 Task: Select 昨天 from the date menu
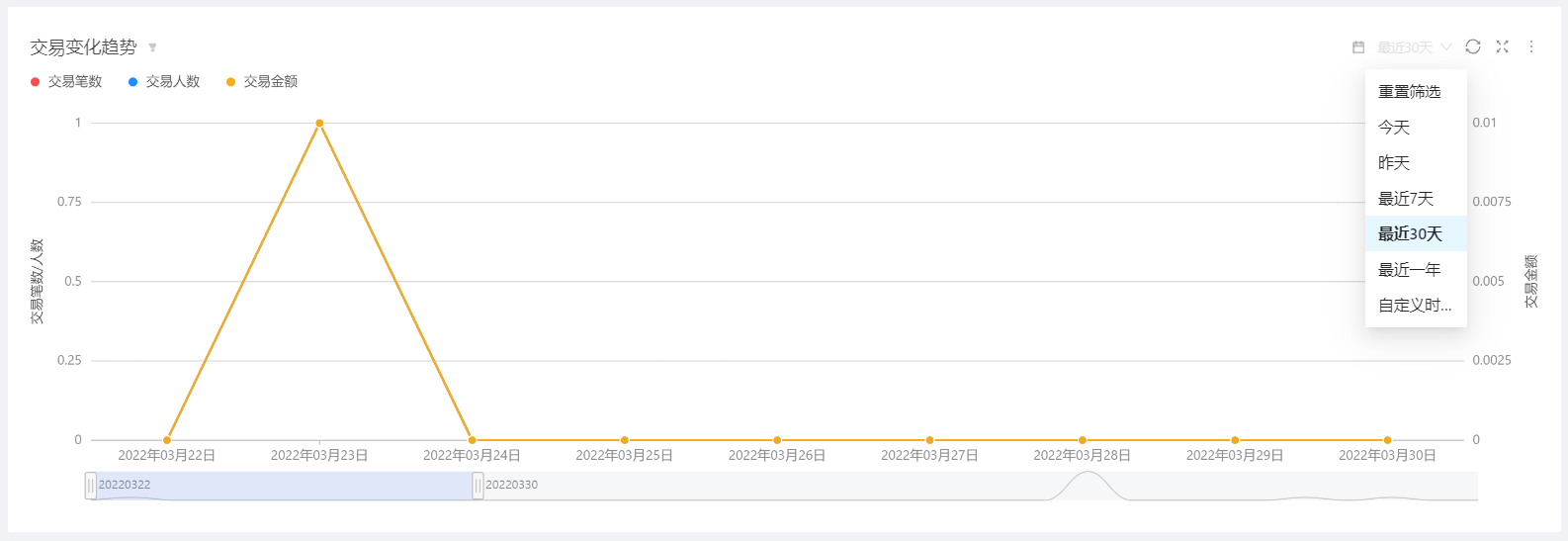[1394, 163]
